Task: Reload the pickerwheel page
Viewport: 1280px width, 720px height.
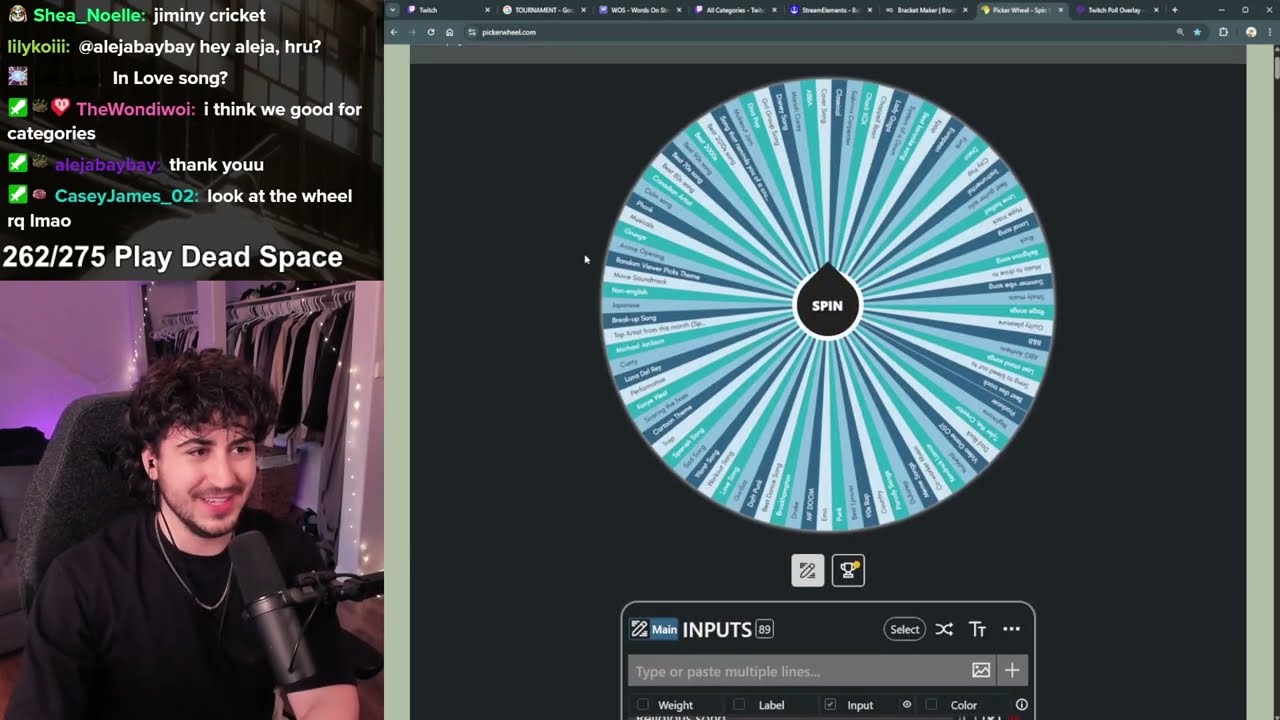Action: [x=431, y=32]
